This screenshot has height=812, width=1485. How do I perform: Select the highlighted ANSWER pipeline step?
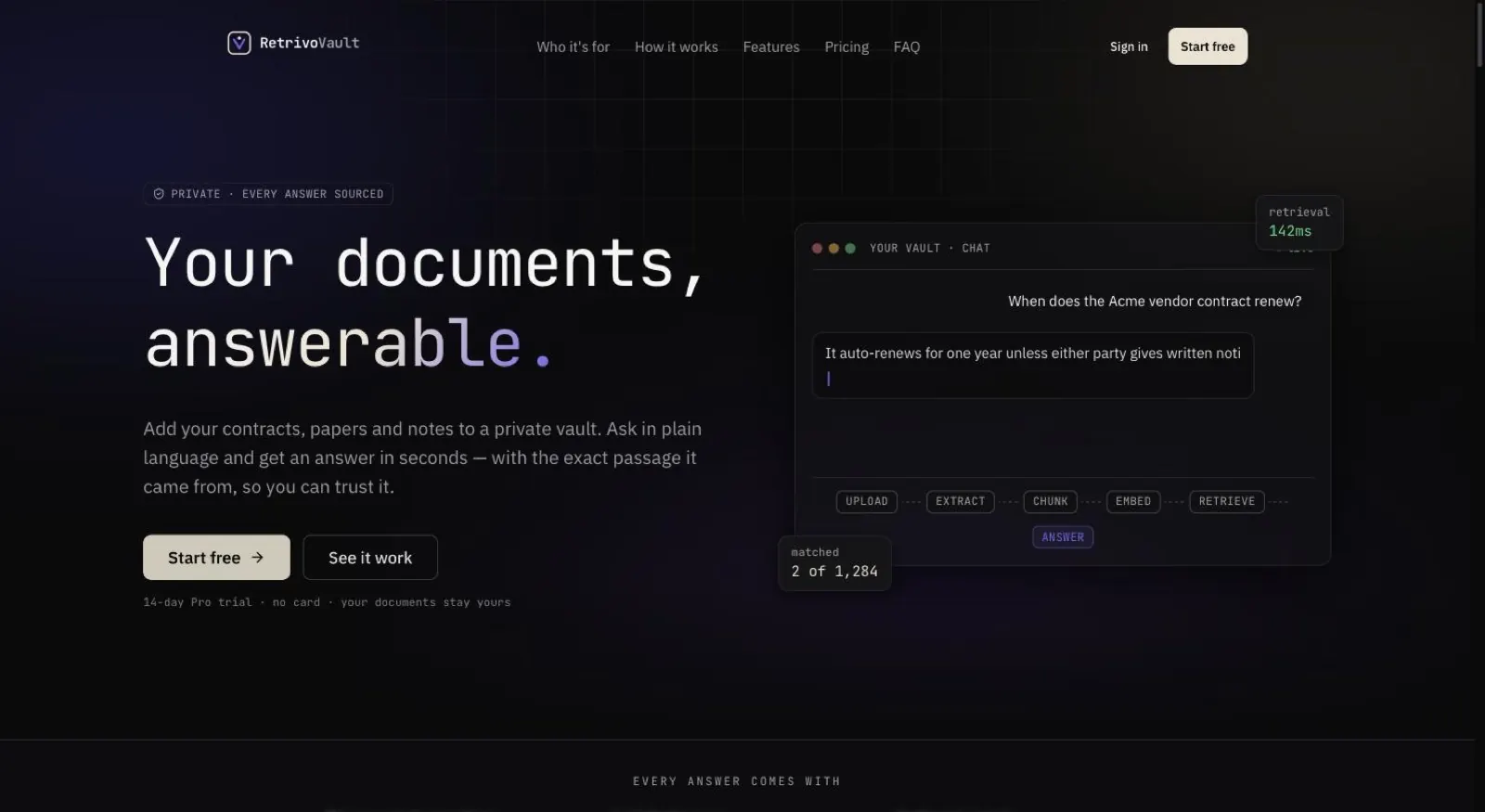(1063, 537)
